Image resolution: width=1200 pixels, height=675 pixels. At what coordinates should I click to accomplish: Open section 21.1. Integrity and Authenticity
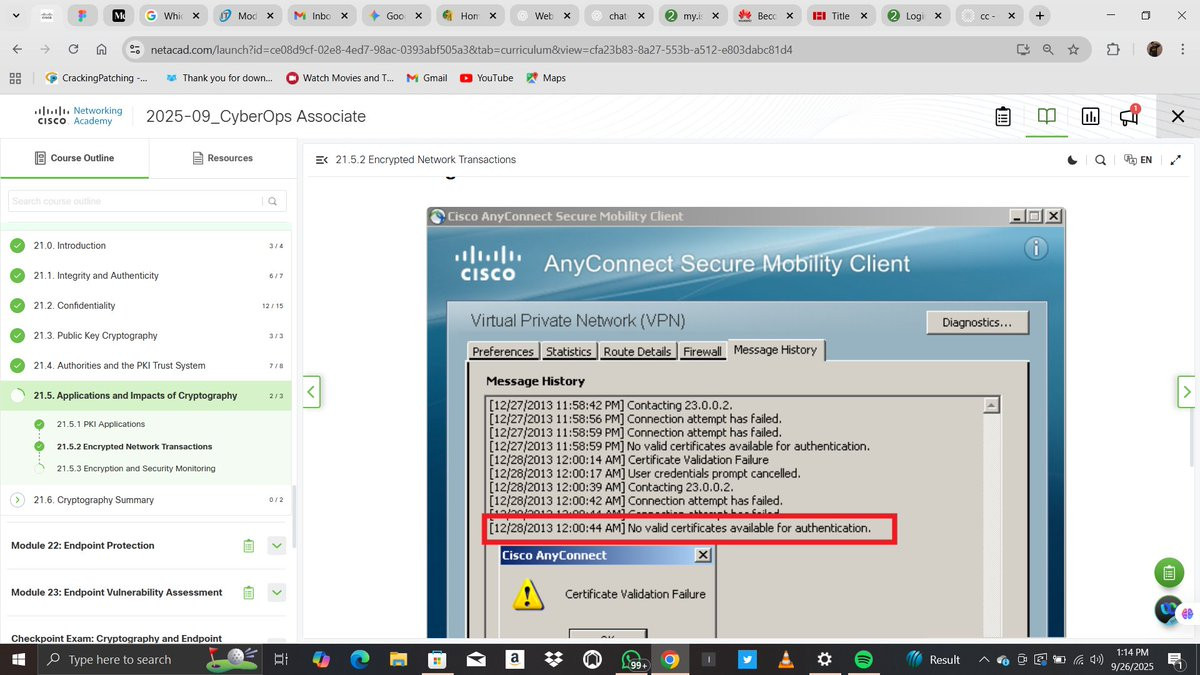[148, 276]
